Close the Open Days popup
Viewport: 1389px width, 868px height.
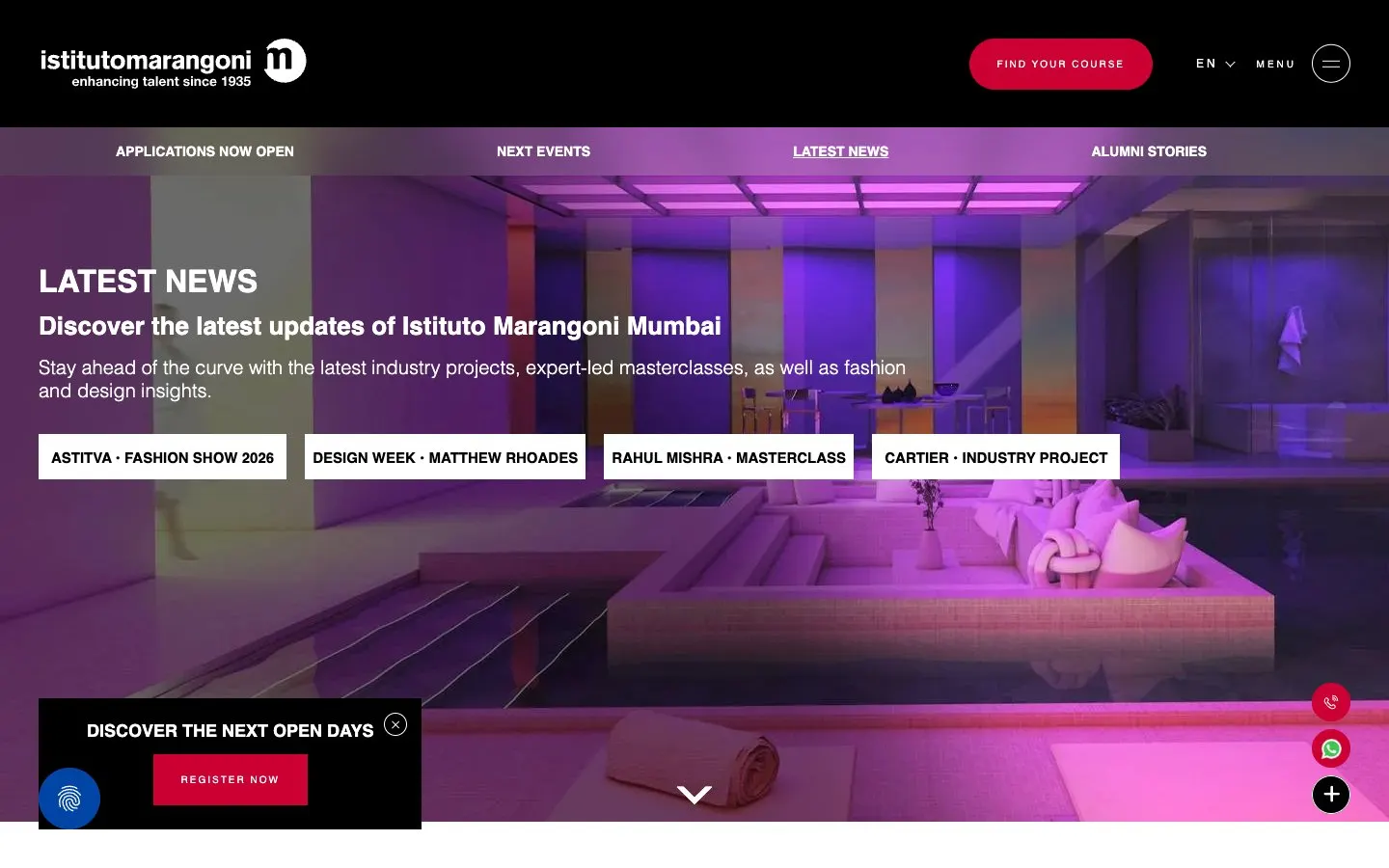pos(395,724)
